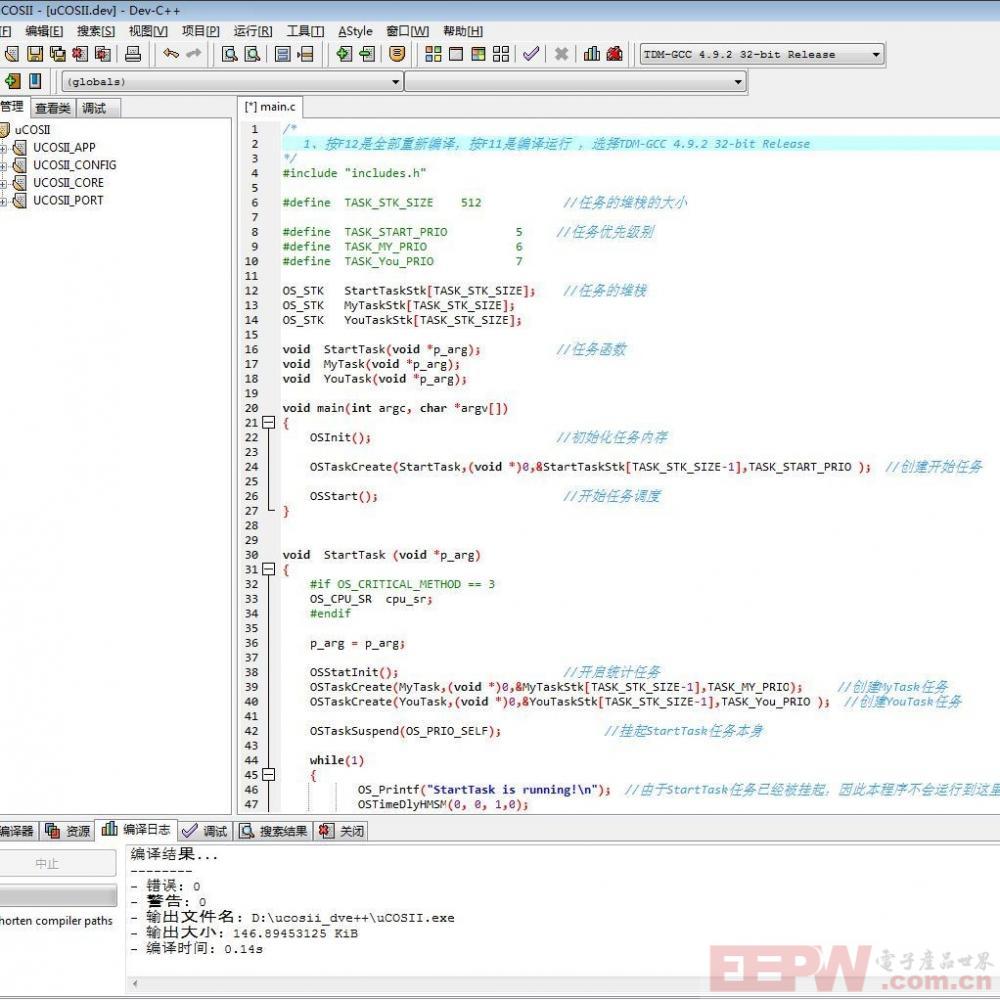1000x1000 pixels.
Task: Open the 编辑[E] menu
Action: click(44, 31)
